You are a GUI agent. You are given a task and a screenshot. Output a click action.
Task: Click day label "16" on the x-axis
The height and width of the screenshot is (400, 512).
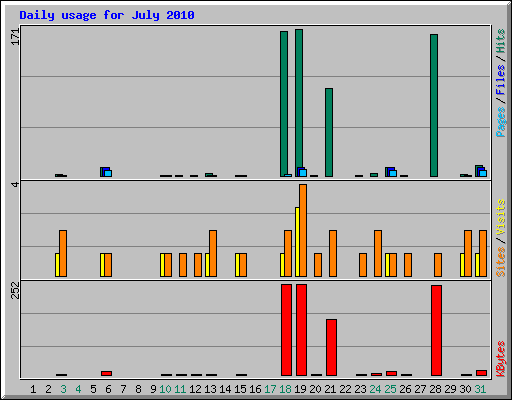coord(255,389)
